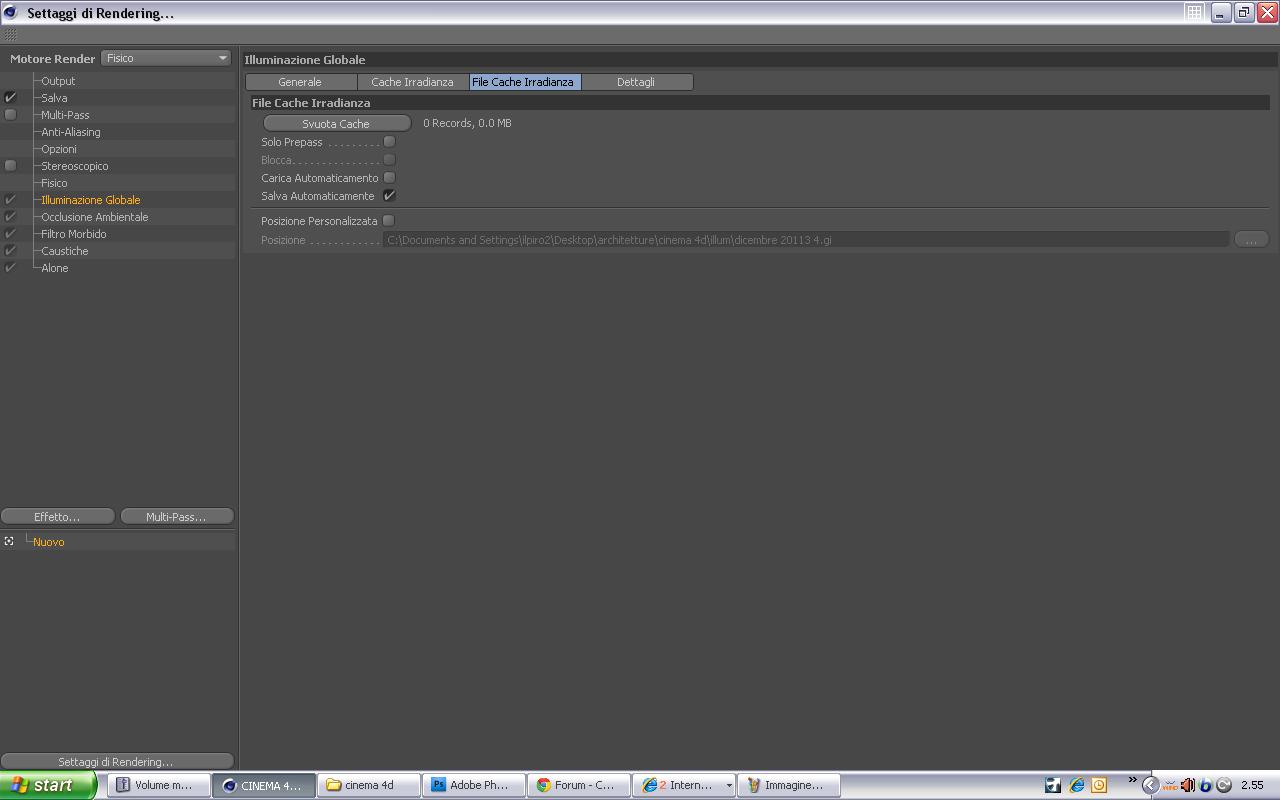Turn off the Filtro Morbido checkmark
The image size is (1280, 800).
(x=11, y=234)
